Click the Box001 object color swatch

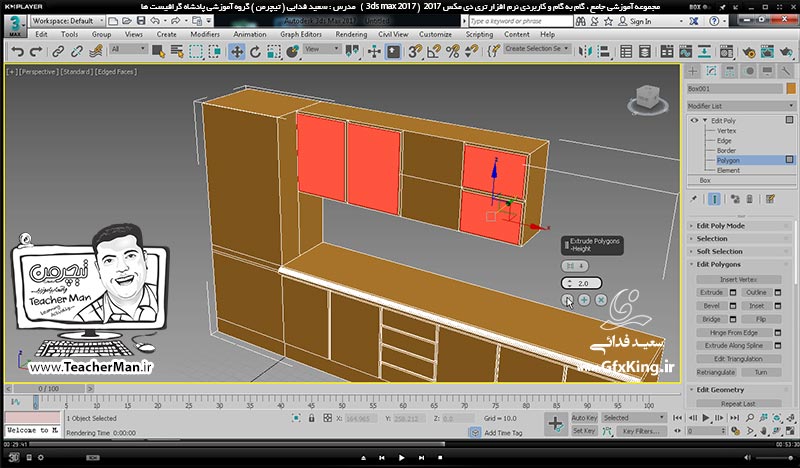(791, 88)
